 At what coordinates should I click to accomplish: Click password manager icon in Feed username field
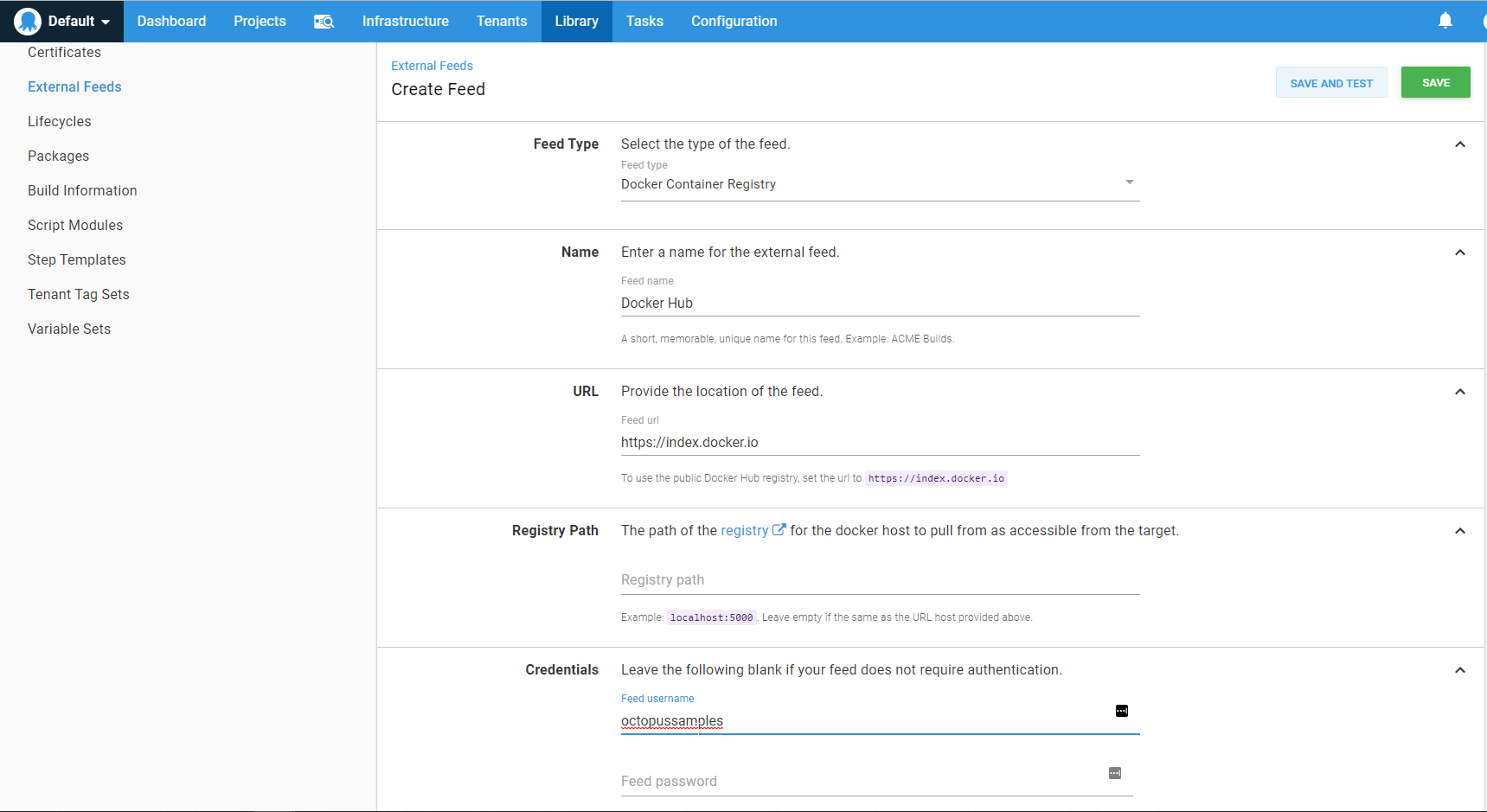pyautogui.click(x=1121, y=711)
